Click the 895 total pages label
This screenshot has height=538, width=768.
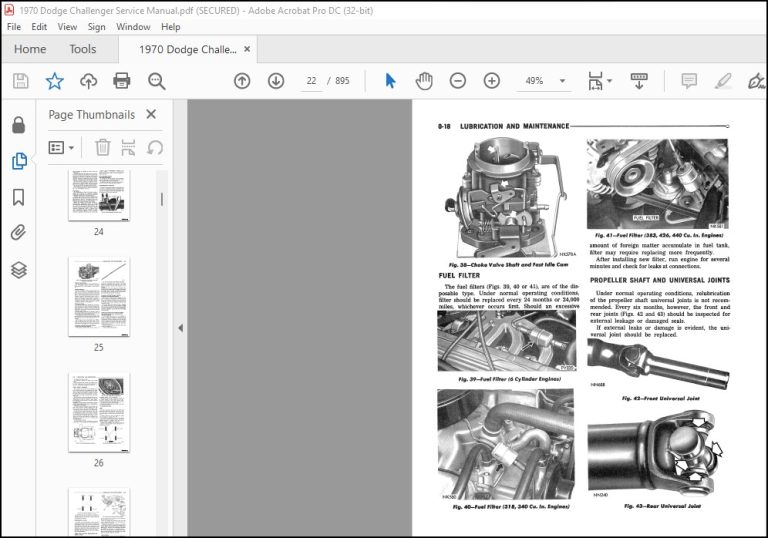[x=342, y=81]
